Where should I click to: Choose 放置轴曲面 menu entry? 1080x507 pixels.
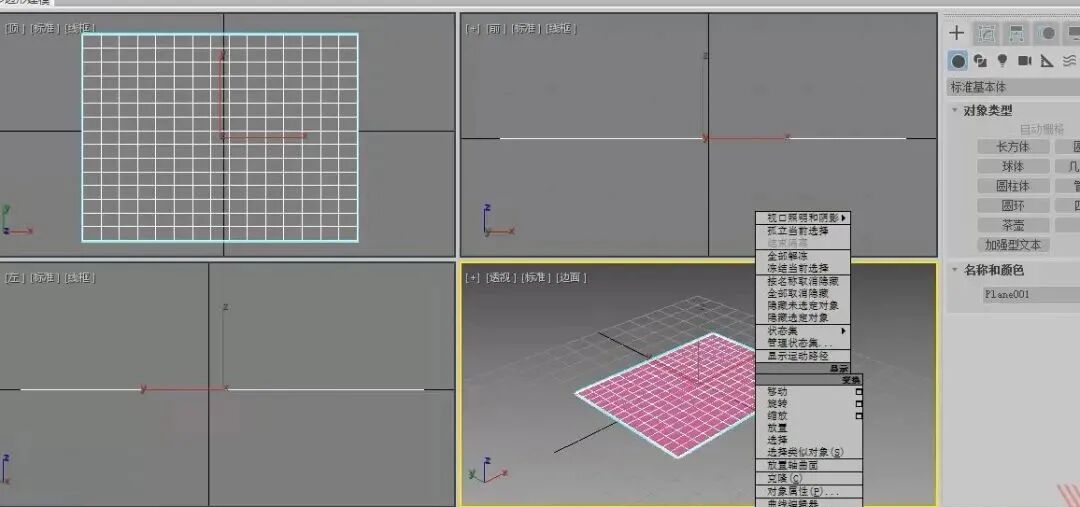(809, 466)
